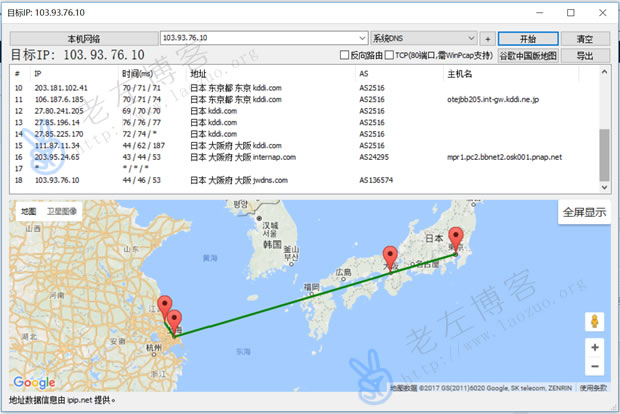Switch the map to 卫星图像 view
This screenshot has height=414, width=620.
62,212
